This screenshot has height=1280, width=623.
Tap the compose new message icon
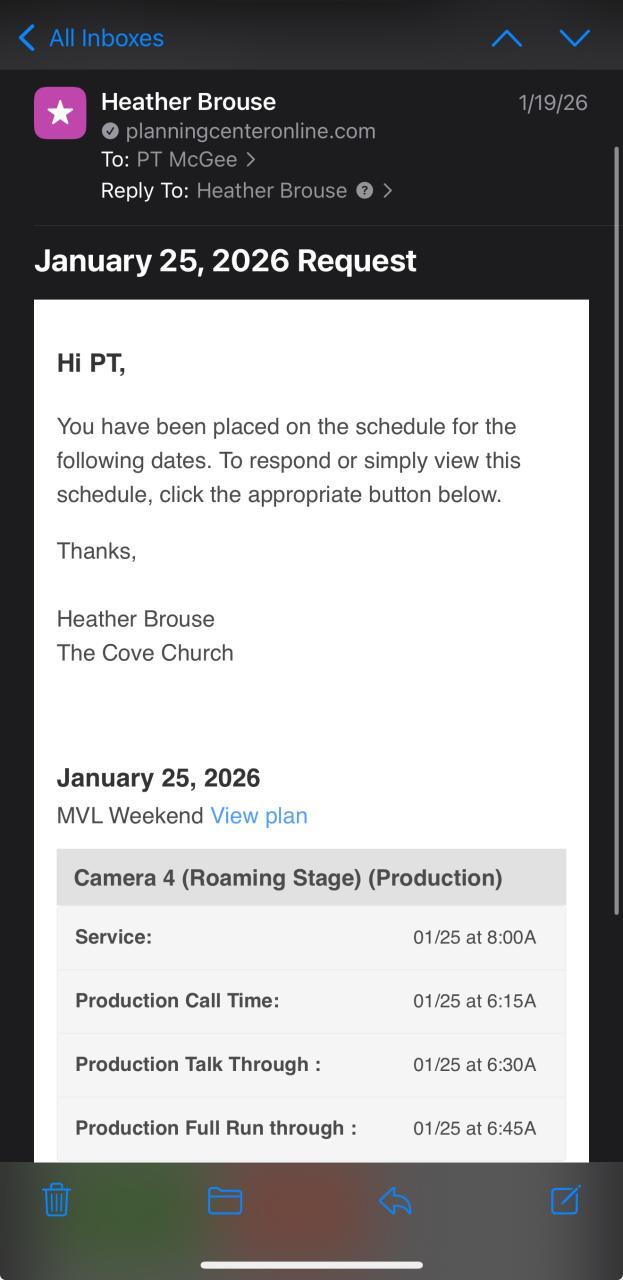click(565, 1199)
